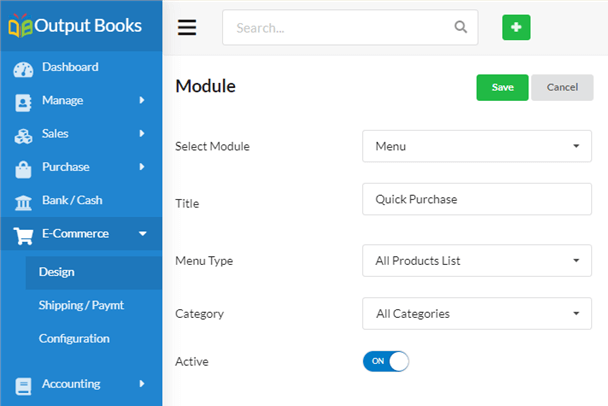Click the Accounting book icon
Screen dimensions: 608x406
tap(23, 386)
